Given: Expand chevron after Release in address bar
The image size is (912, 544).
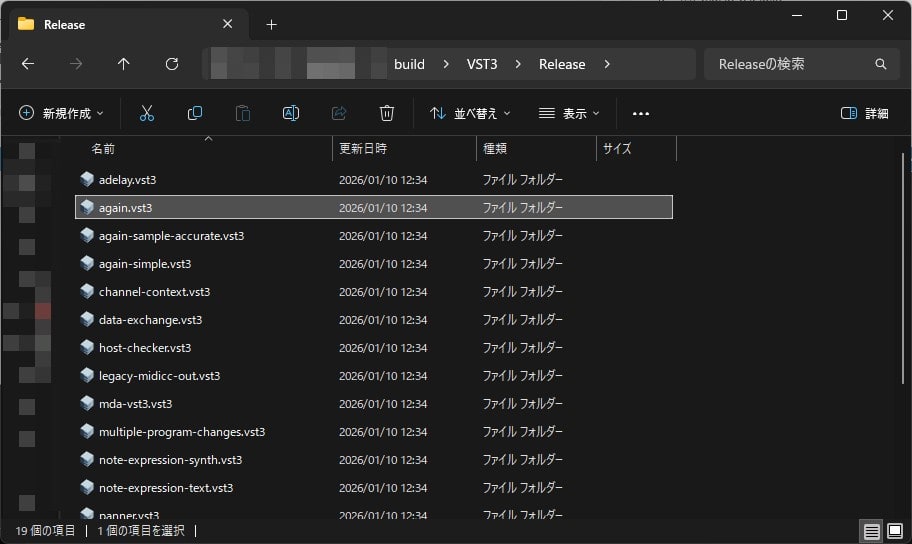Looking at the screenshot, I should click(x=607, y=64).
